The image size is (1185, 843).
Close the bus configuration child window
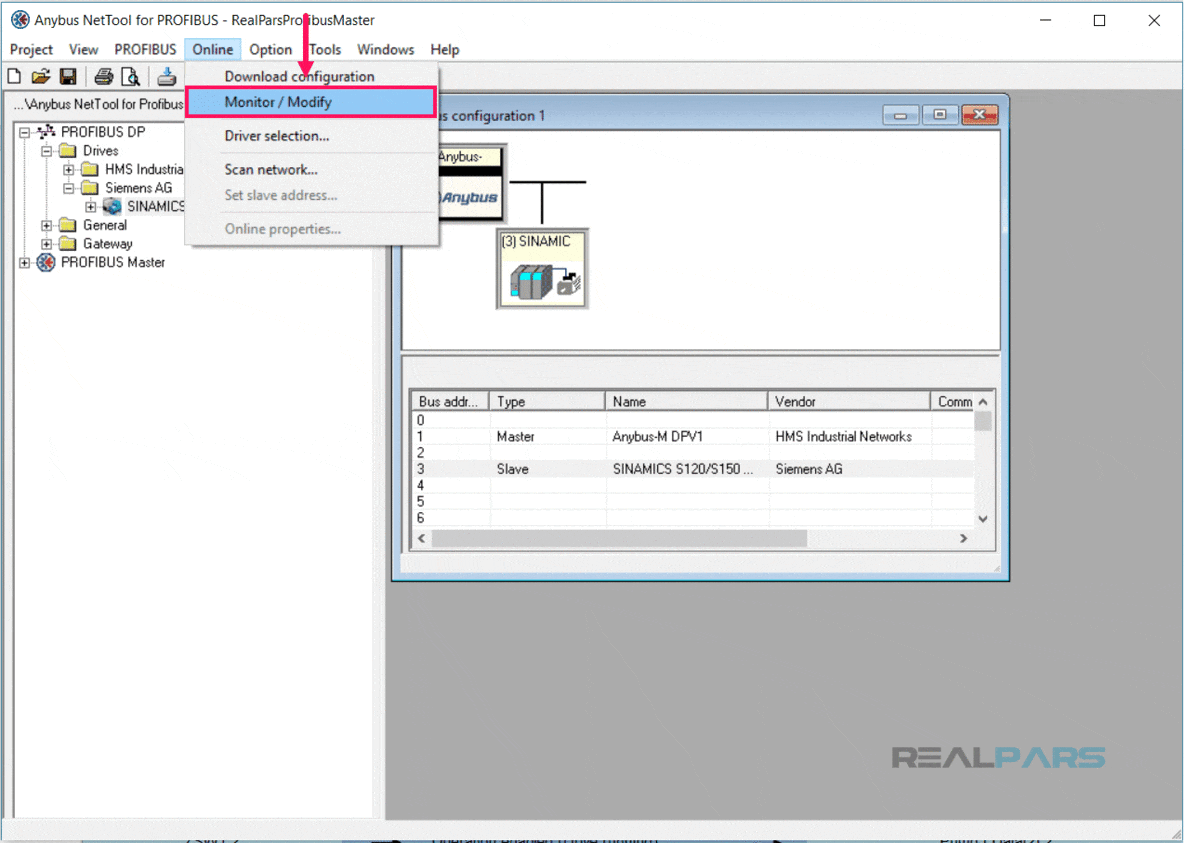tap(979, 115)
